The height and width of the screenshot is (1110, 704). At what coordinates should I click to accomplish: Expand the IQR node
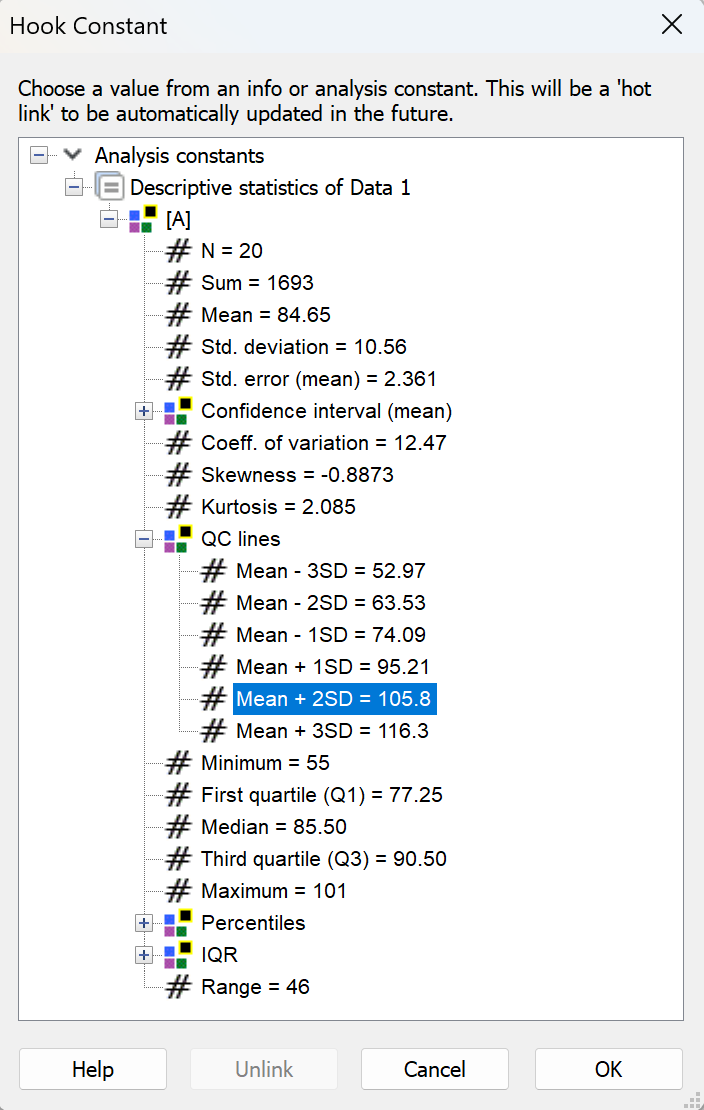tap(144, 955)
